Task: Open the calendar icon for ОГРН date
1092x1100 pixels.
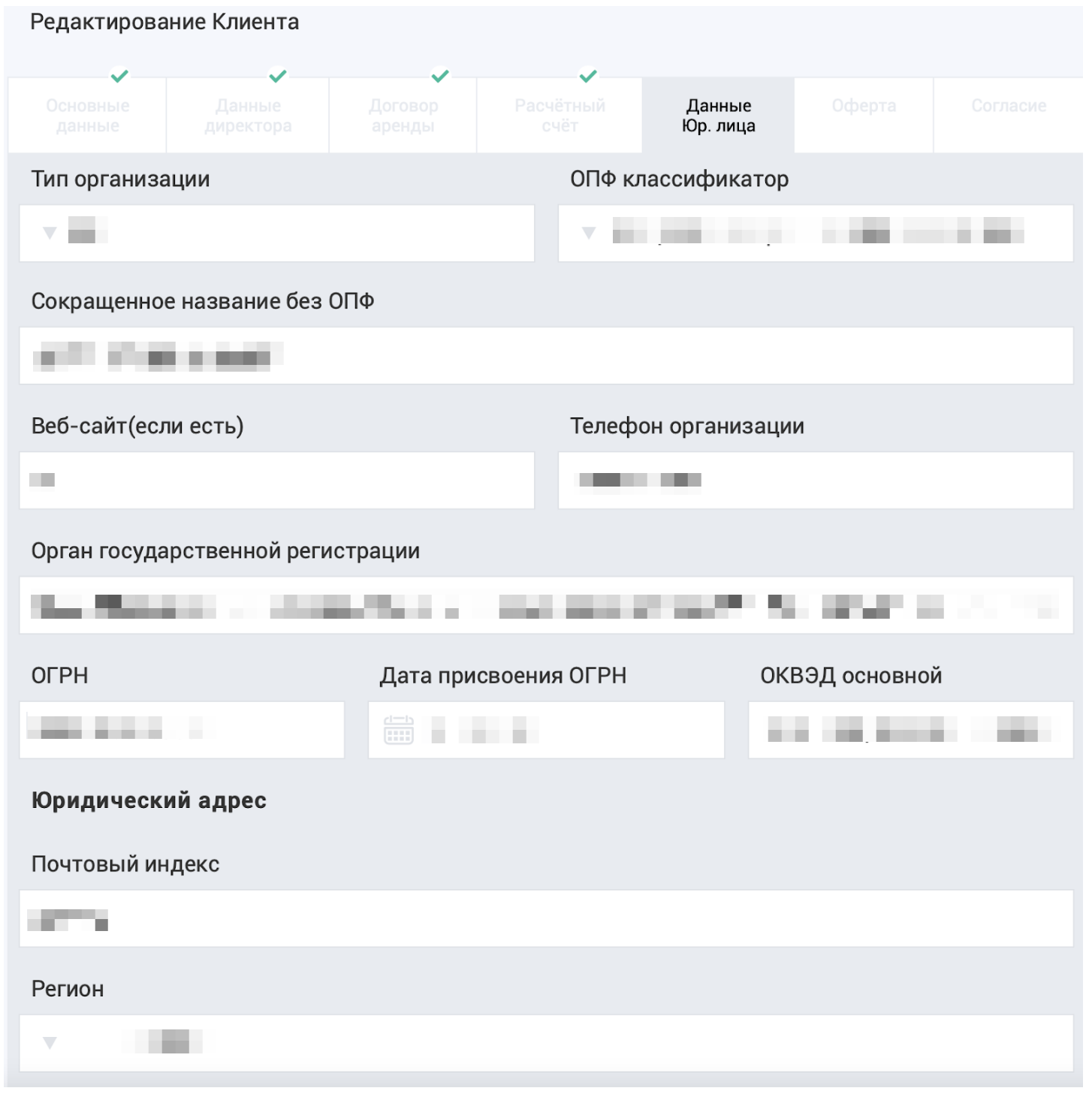Action: 399,731
